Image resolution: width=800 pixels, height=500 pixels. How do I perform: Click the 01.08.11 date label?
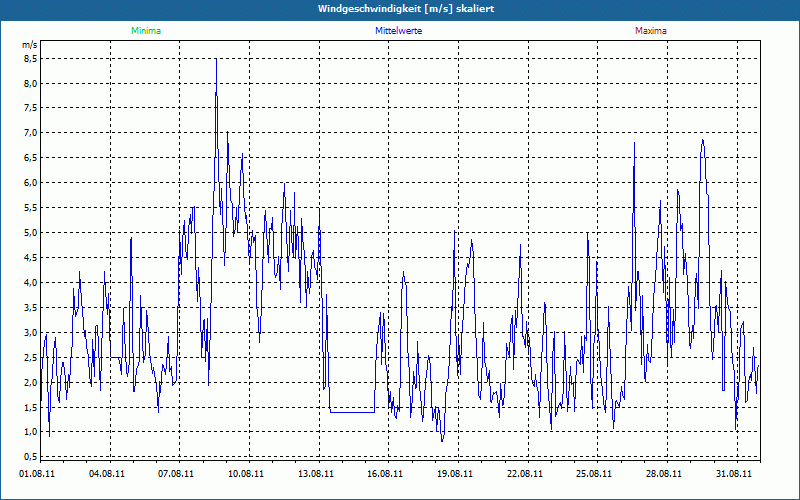tap(37, 473)
